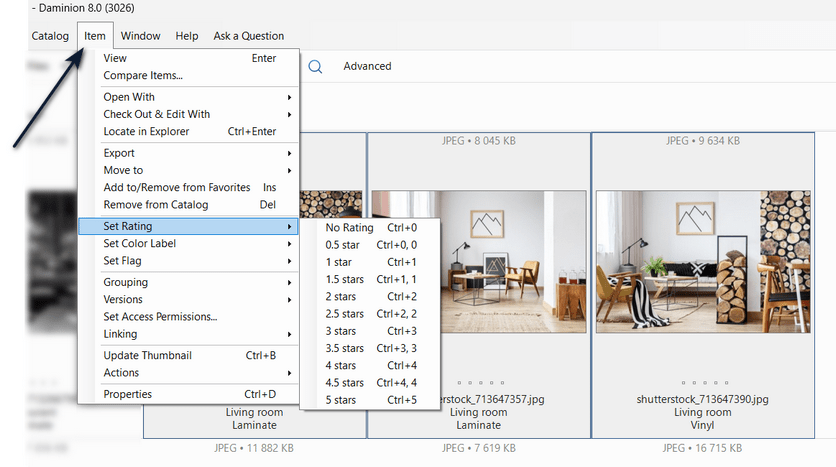Viewport: 836px width, 467px height.
Task: Open Properties from the Item menu
Action: 128,394
